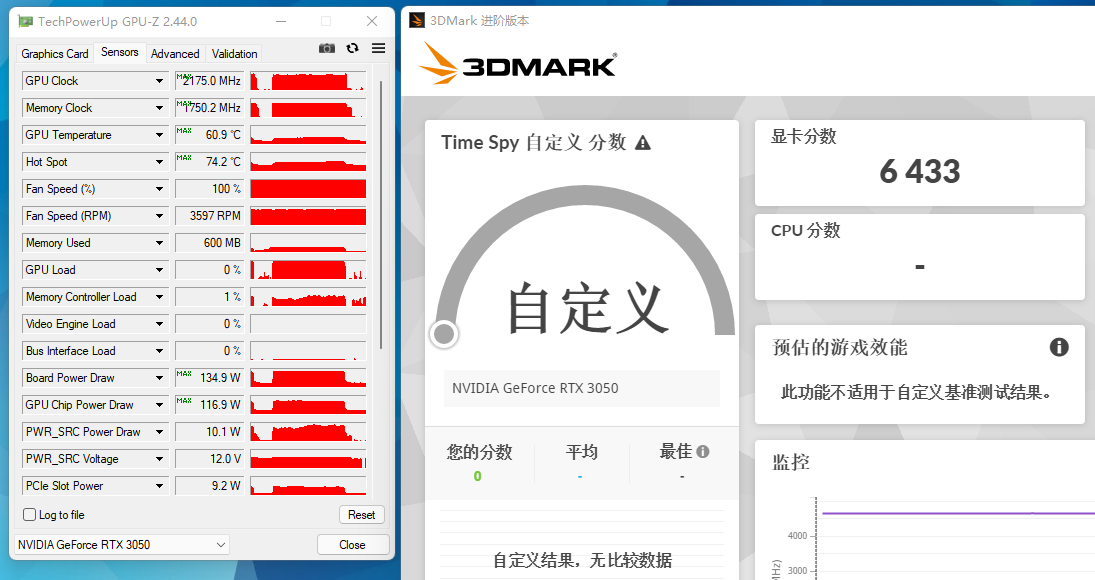Enable the Log to file checkbox
Viewport: 1095px width, 580px height.
30,515
